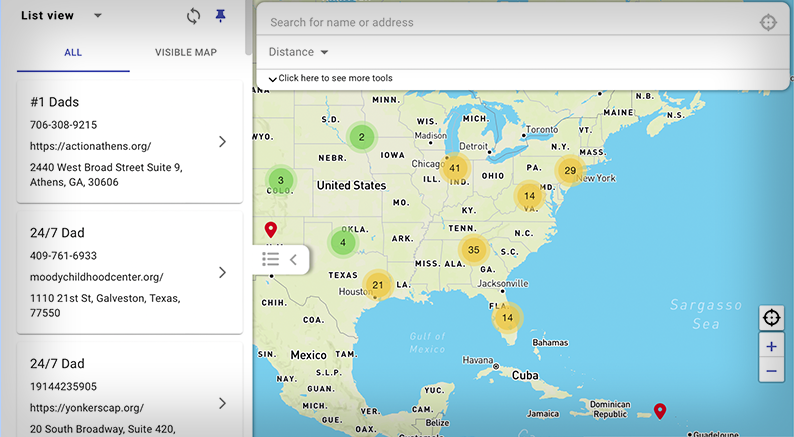Open the Galveston 24/7 Dad listing arrow
The image size is (794, 437).
[222, 272]
